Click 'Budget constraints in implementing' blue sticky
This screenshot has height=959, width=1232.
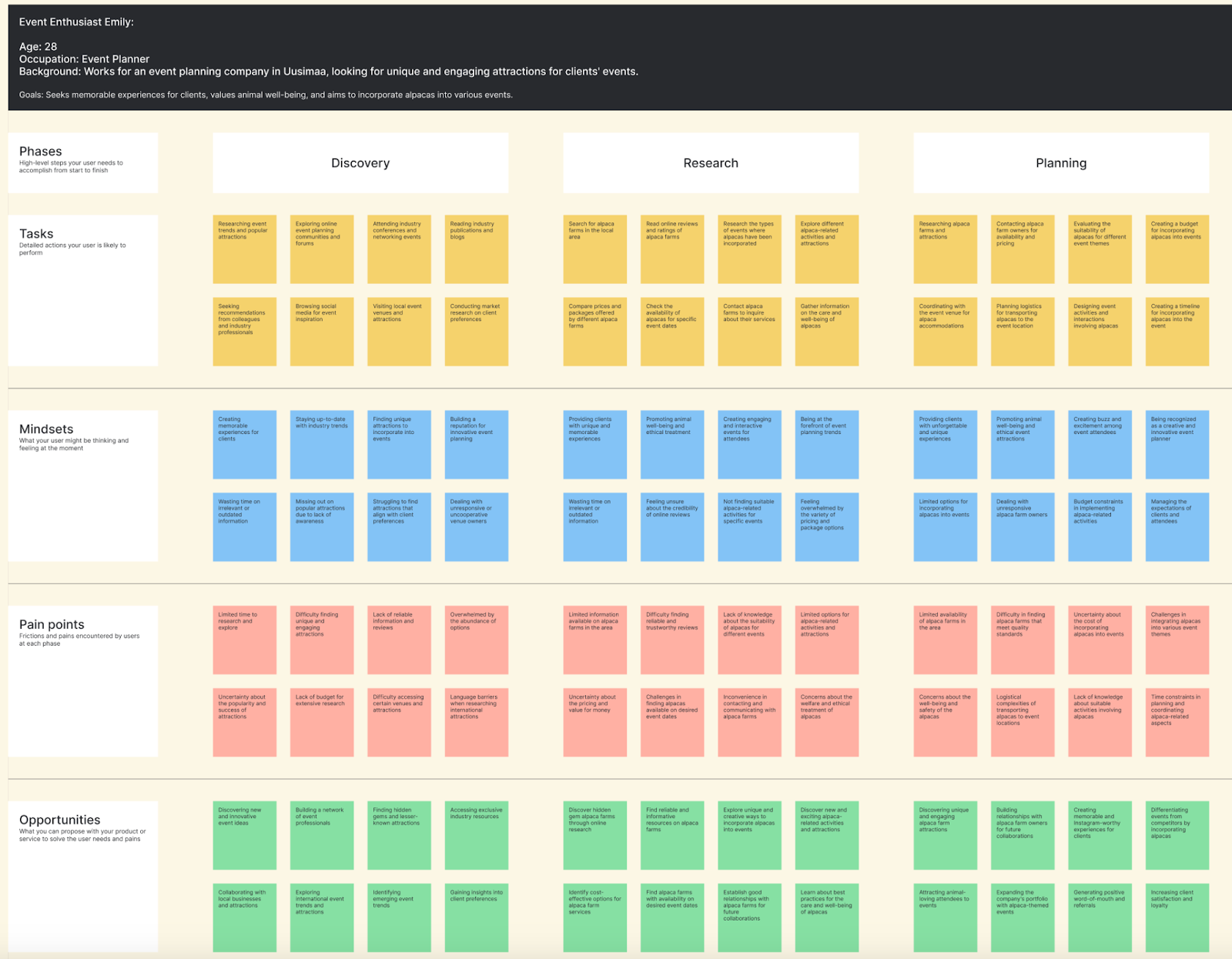pyautogui.click(x=1100, y=526)
